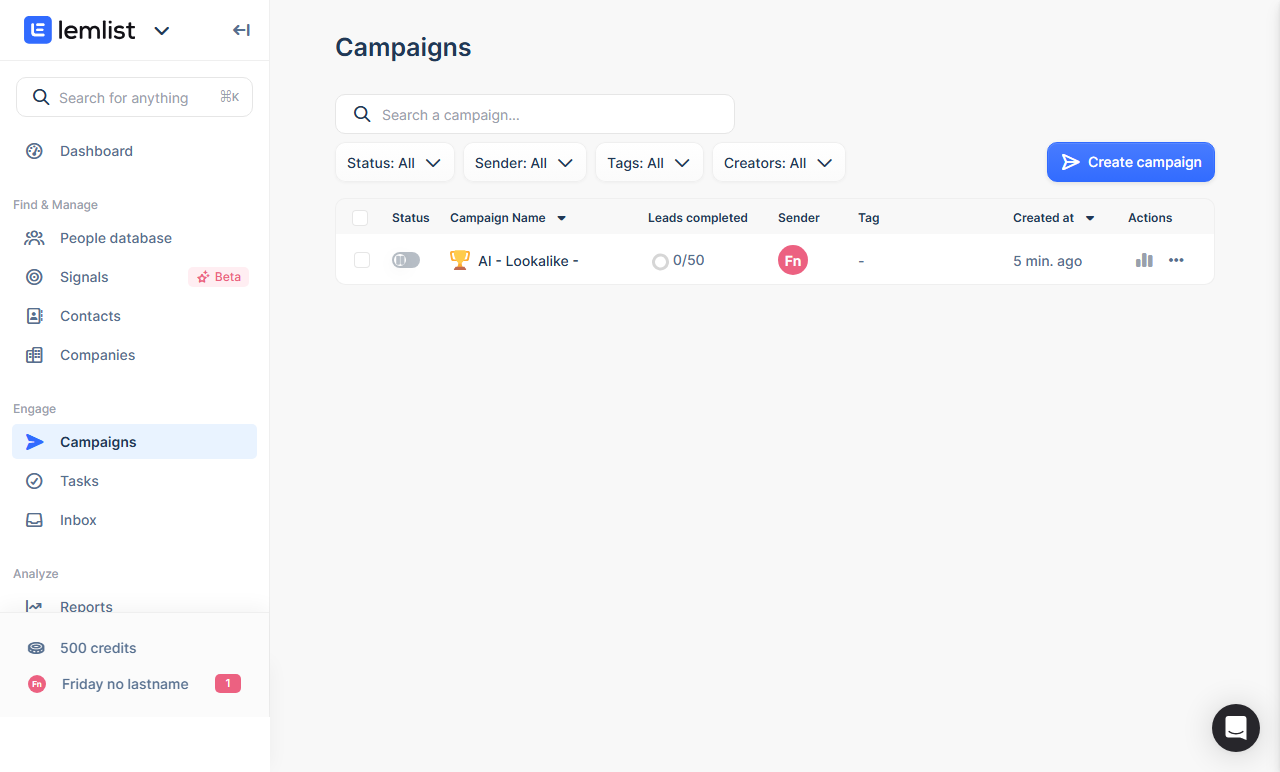Viewport: 1280px width, 772px height.
Task: Open the Inbox
Action: click(x=80, y=519)
